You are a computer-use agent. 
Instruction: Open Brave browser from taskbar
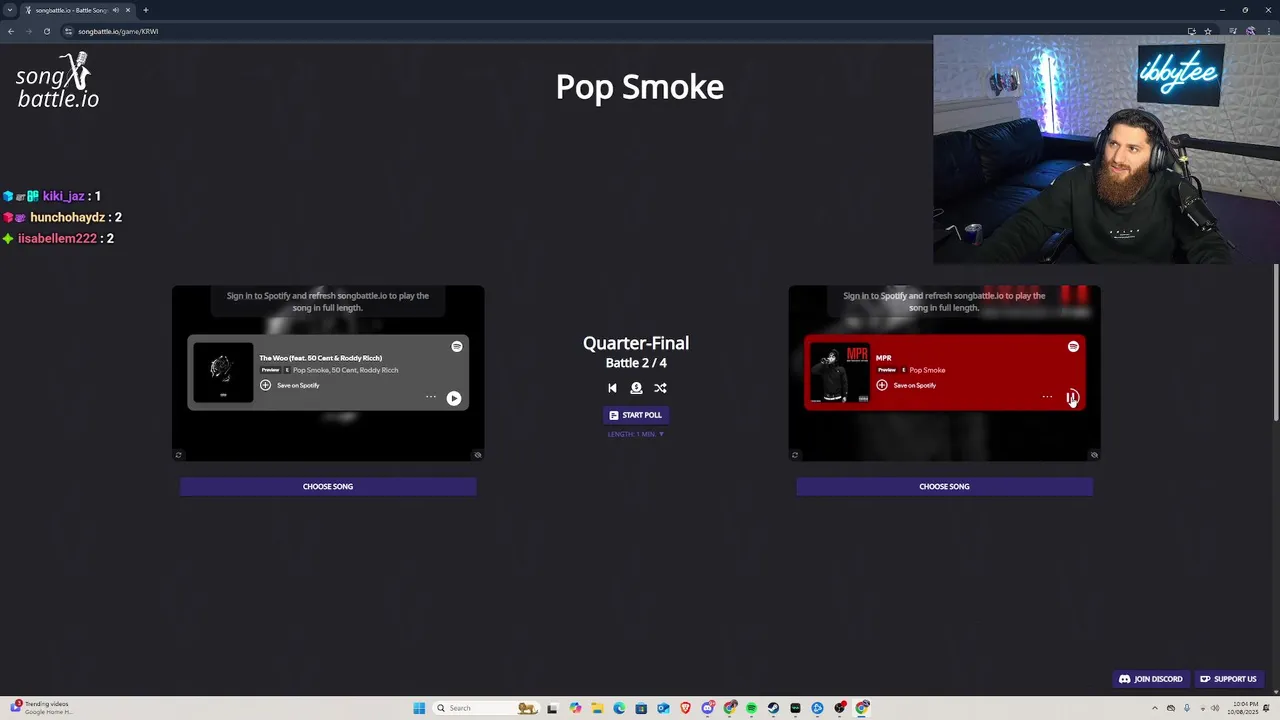click(x=685, y=708)
